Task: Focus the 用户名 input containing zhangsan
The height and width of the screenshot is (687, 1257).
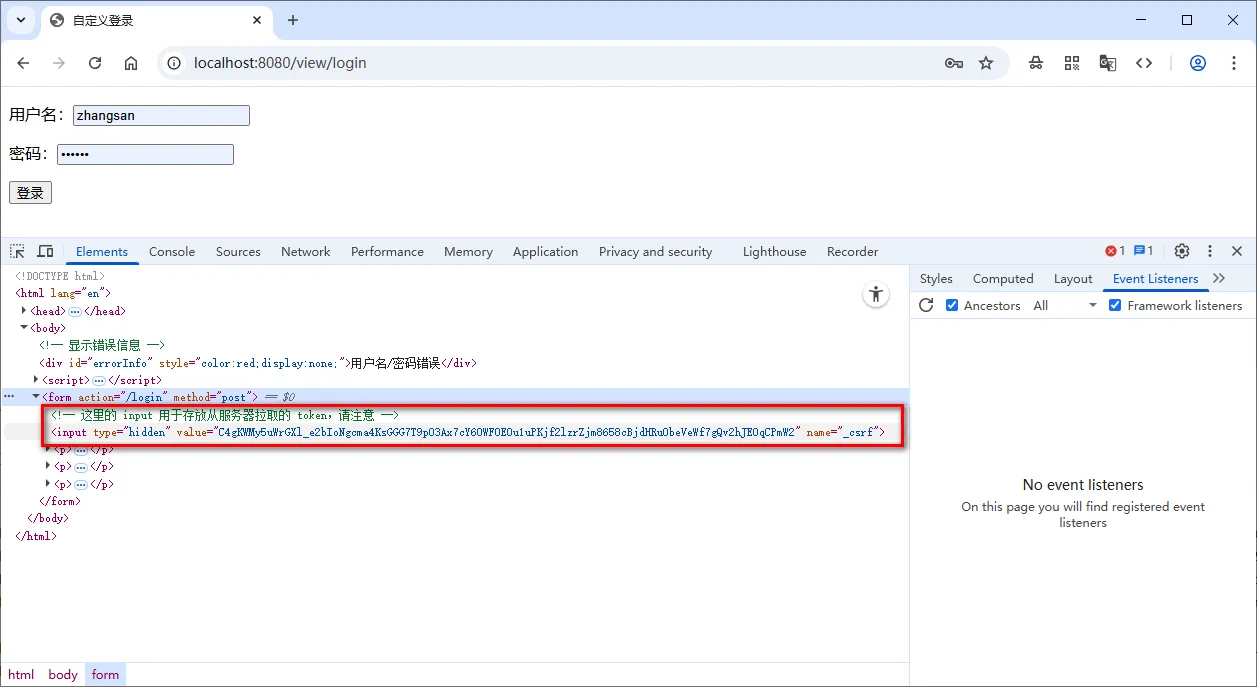Action: (x=161, y=116)
